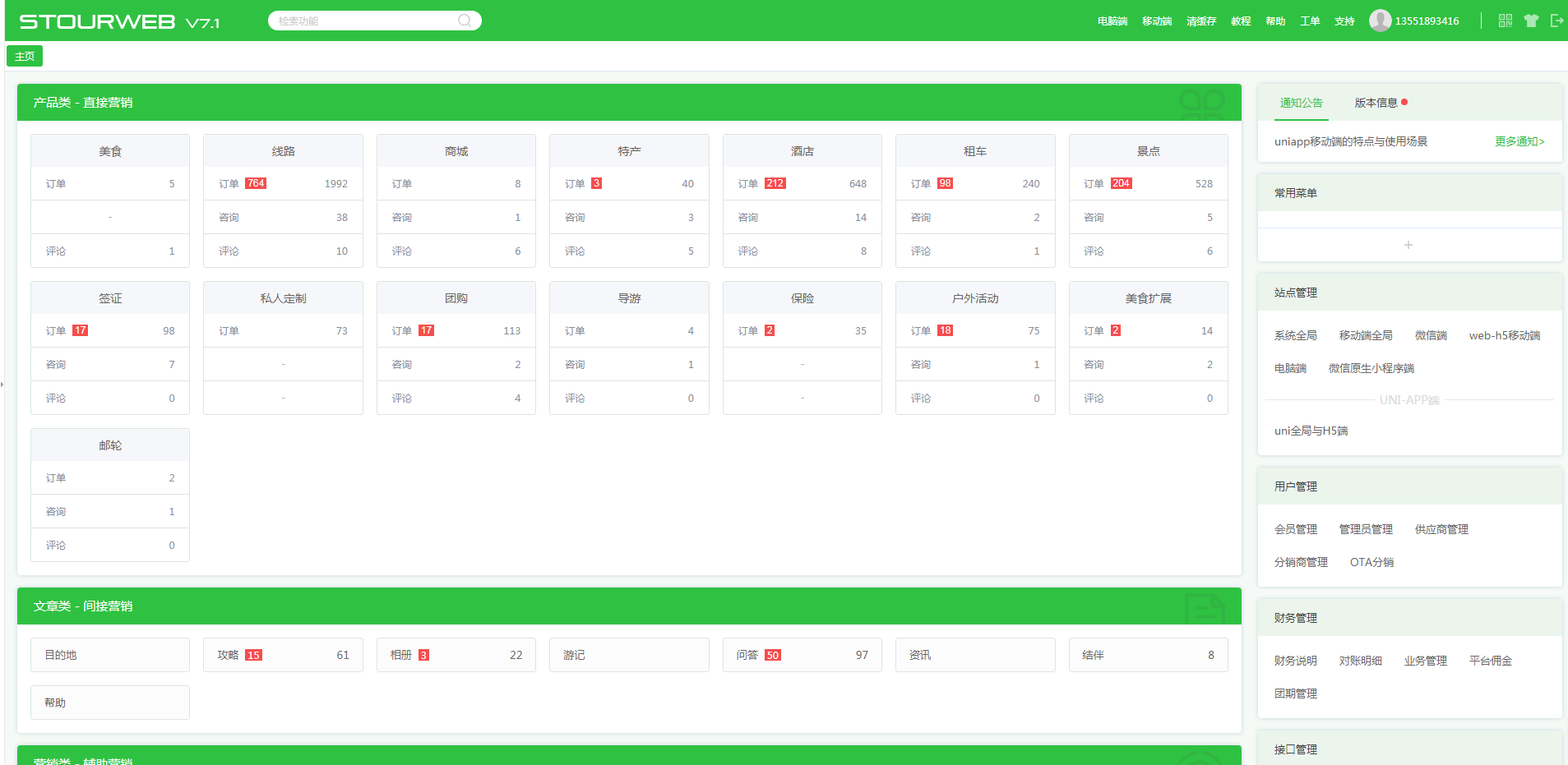Click the T-shirt theme skin icon
The width and height of the screenshot is (1568, 765).
click(1530, 21)
